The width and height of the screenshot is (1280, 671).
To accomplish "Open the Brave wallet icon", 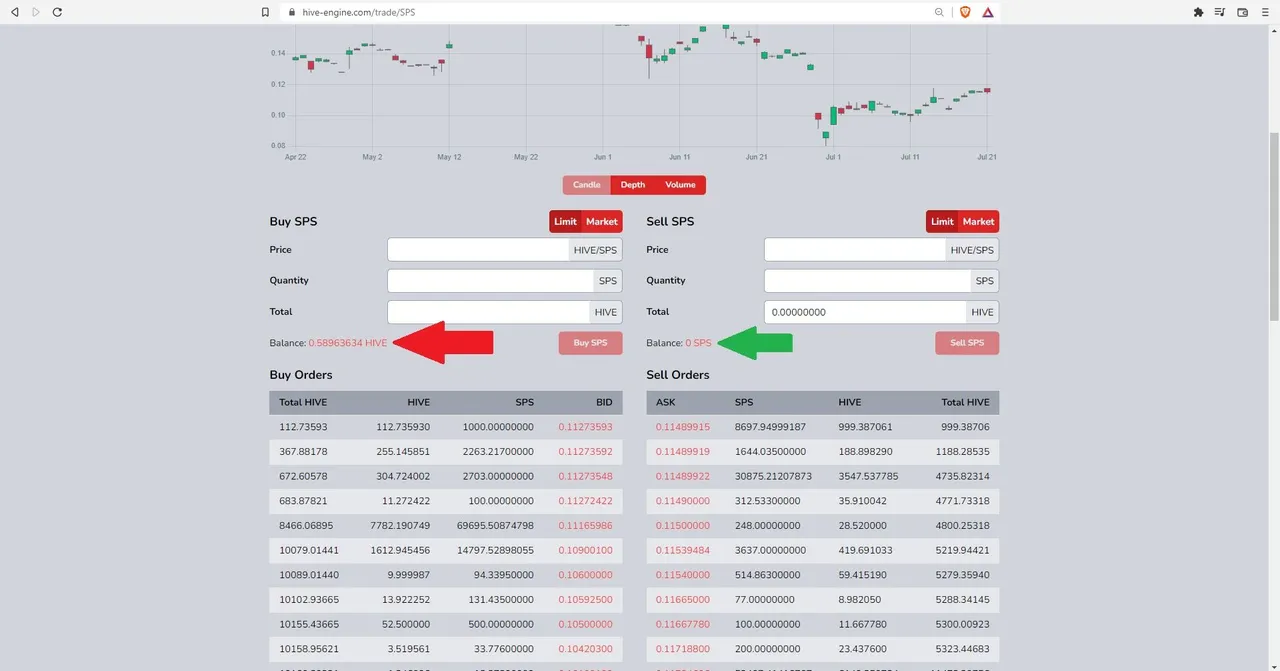I will tap(1243, 12).
